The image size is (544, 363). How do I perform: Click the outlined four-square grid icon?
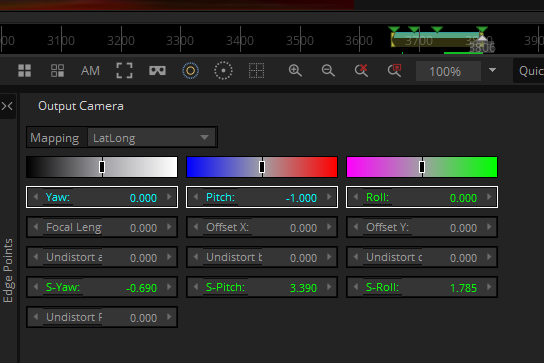click(57, 71)
